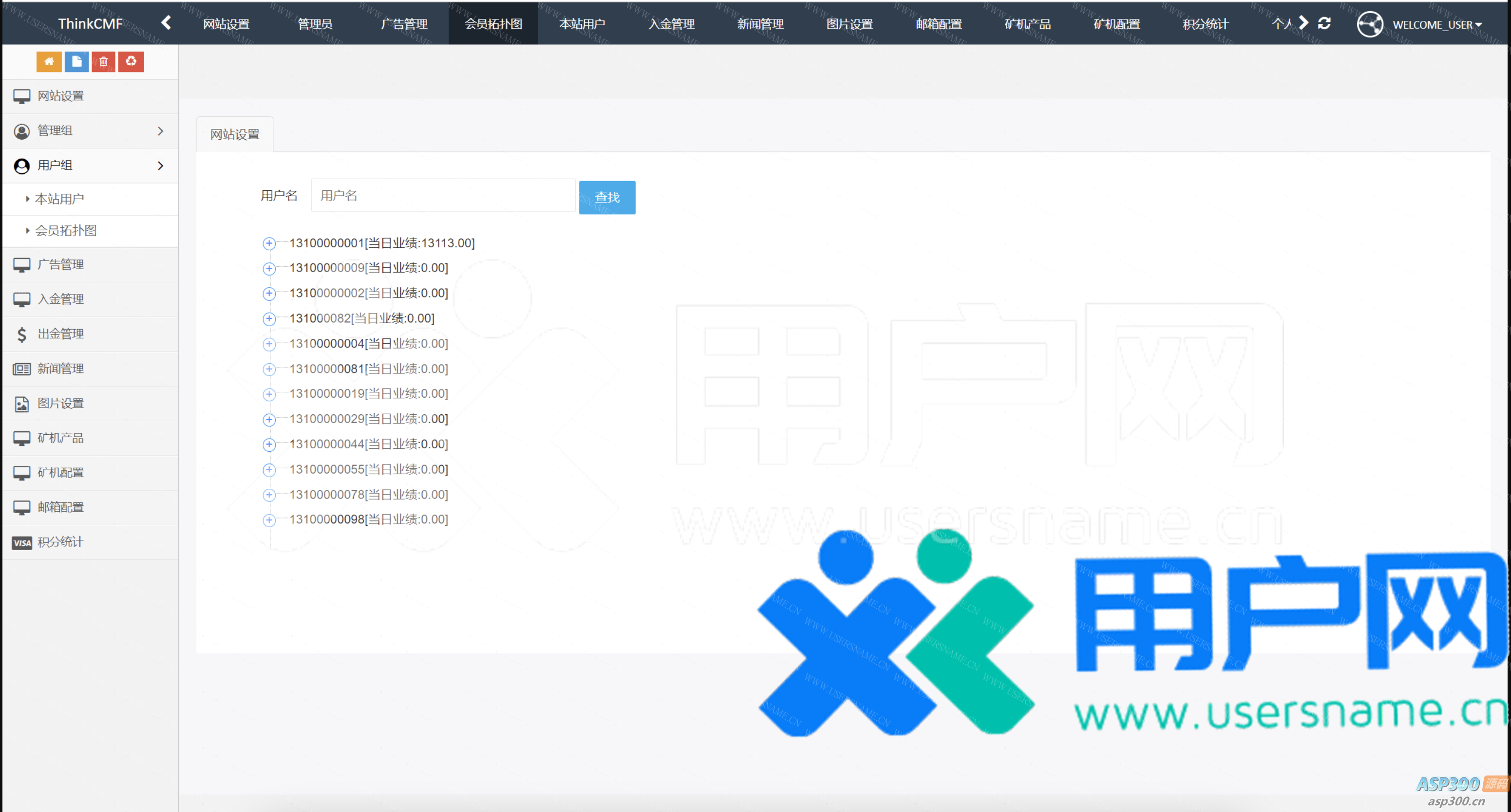Viewport: 1511px width, 812px height.
Task: Click the 入金管理 monitor icon
Action: tap(22, 299)
